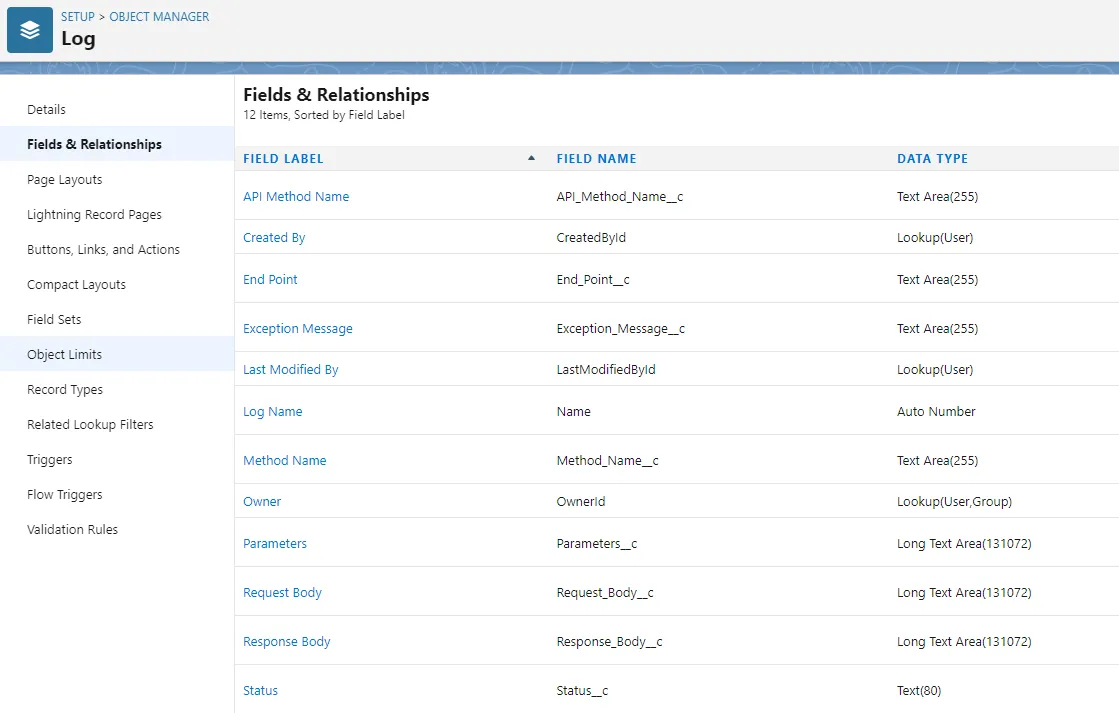
Task: Go to Object Manager breadcrumb link
Action: tap(159, 17)
